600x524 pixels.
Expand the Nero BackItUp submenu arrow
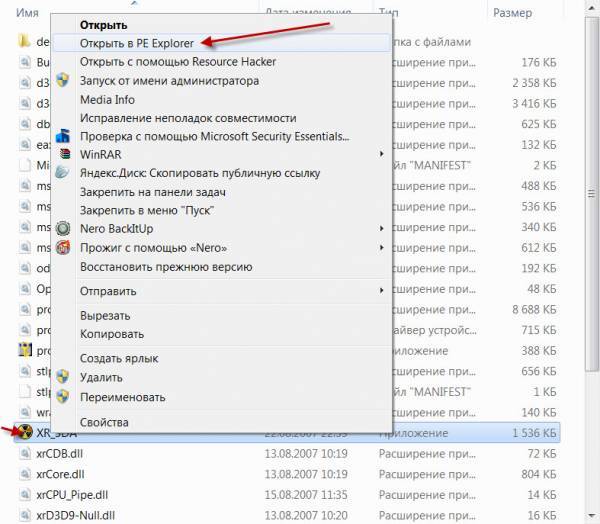point(381,229)
